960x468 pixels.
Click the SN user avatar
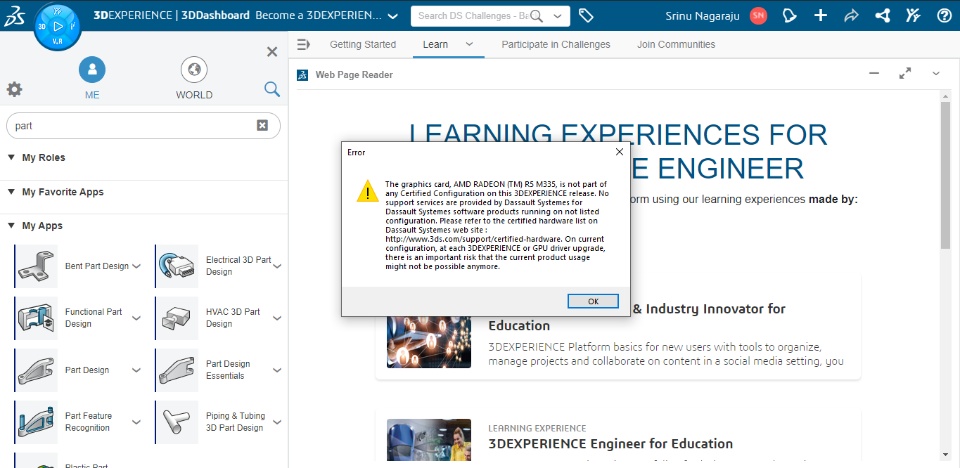[758, 16]
